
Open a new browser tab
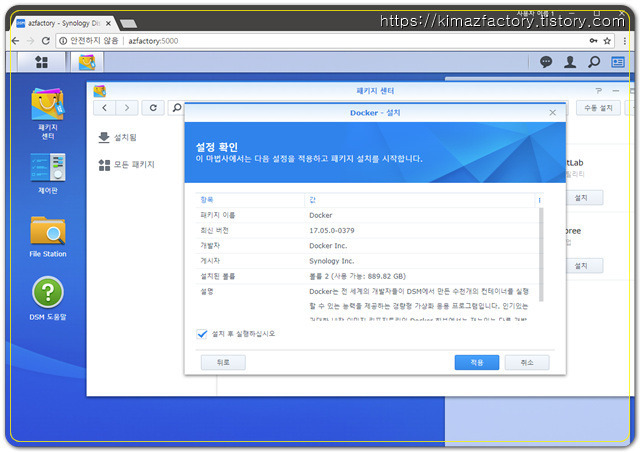click(x=129, y=24)
